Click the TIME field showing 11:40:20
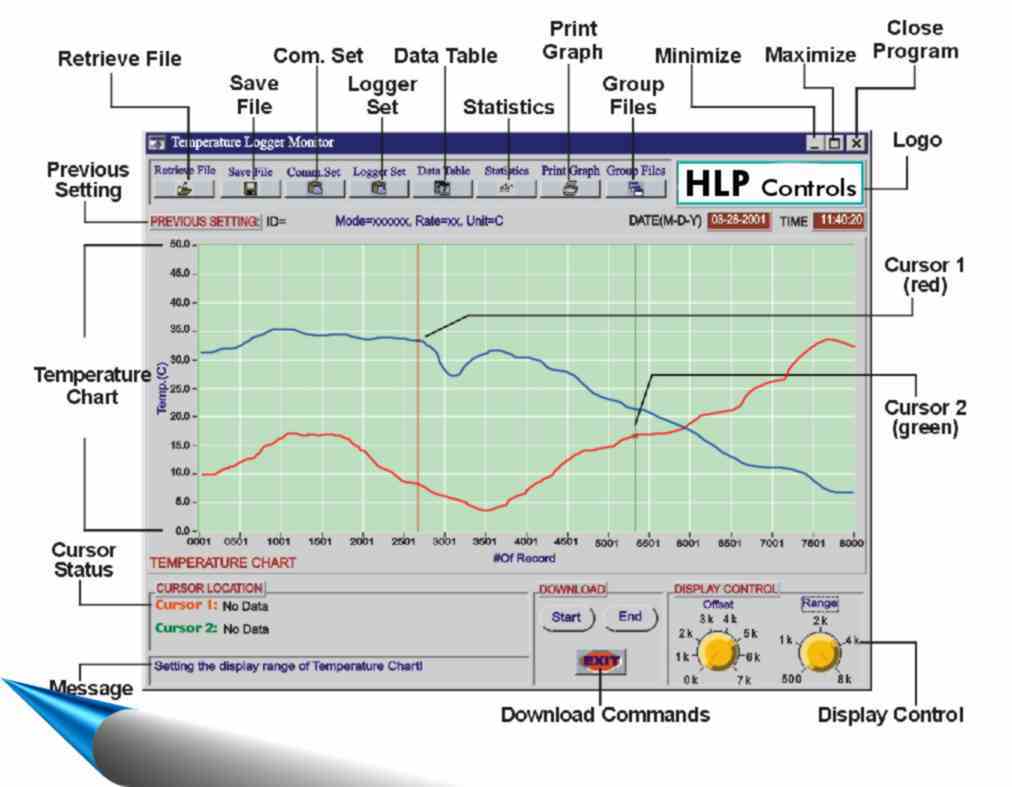This screenshot has width=1012, height=787. [838, 220]
